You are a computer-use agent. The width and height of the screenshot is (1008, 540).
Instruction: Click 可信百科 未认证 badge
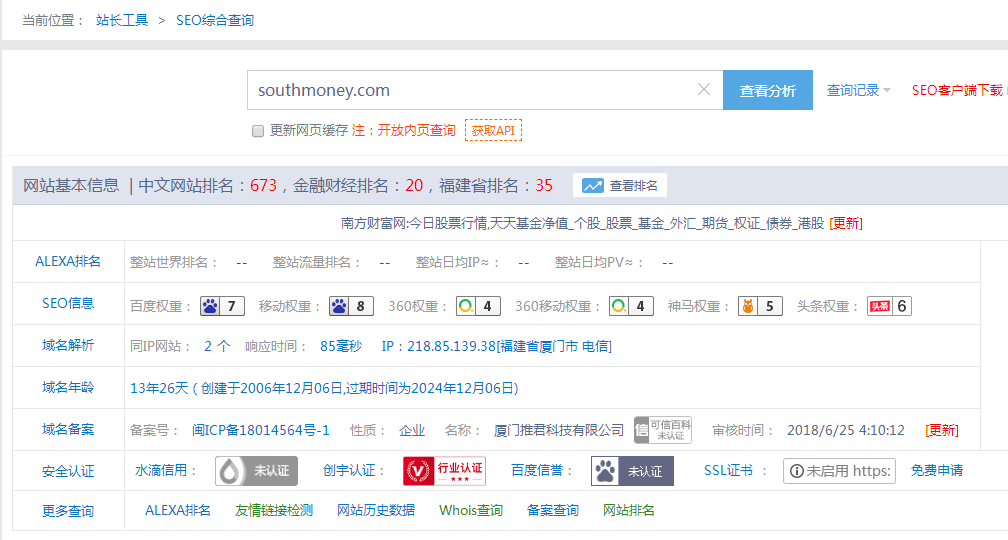point(663,430)
